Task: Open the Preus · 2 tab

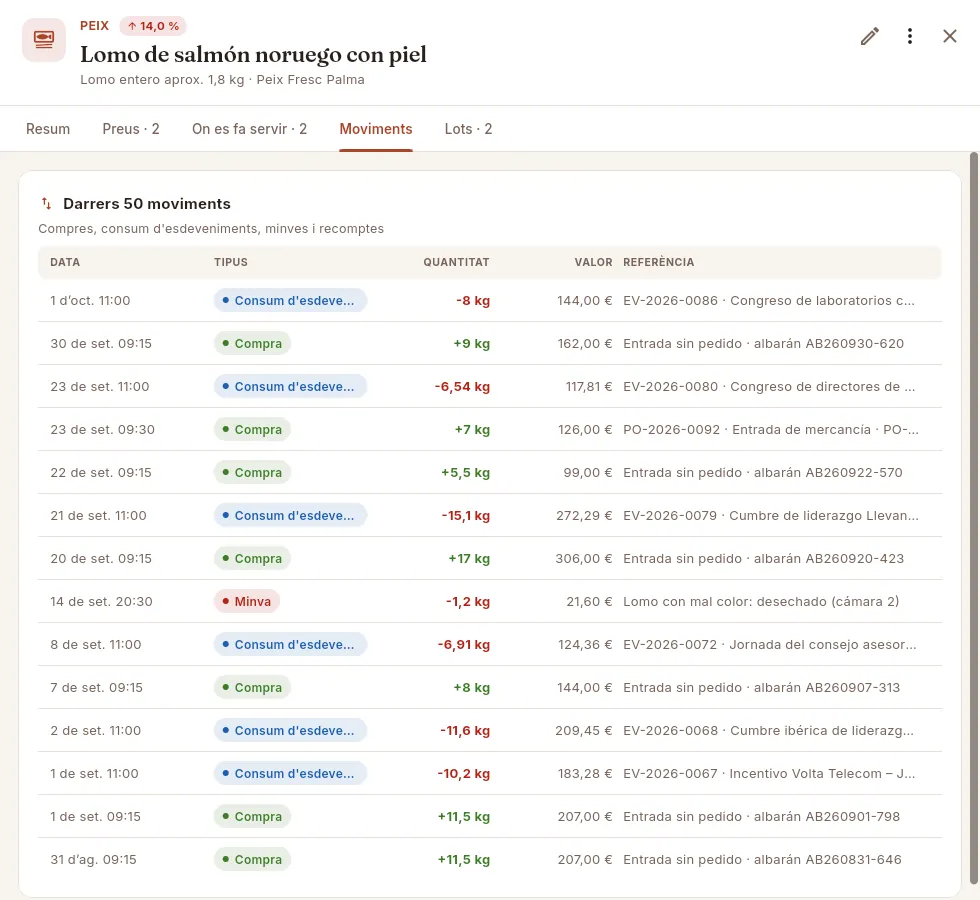Action: (x=131, y=129)
